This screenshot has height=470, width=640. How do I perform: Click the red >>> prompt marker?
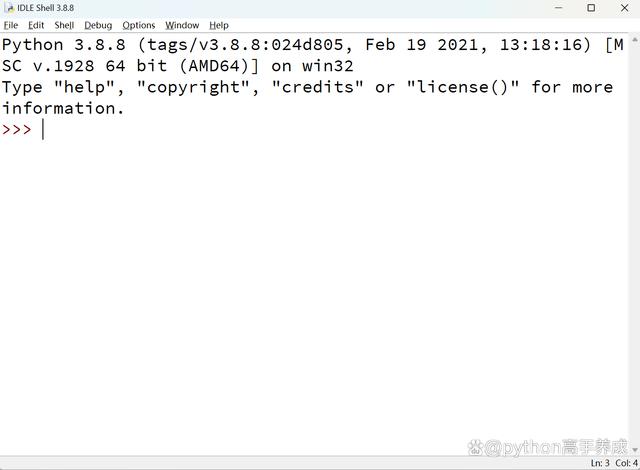coord(17,130)
